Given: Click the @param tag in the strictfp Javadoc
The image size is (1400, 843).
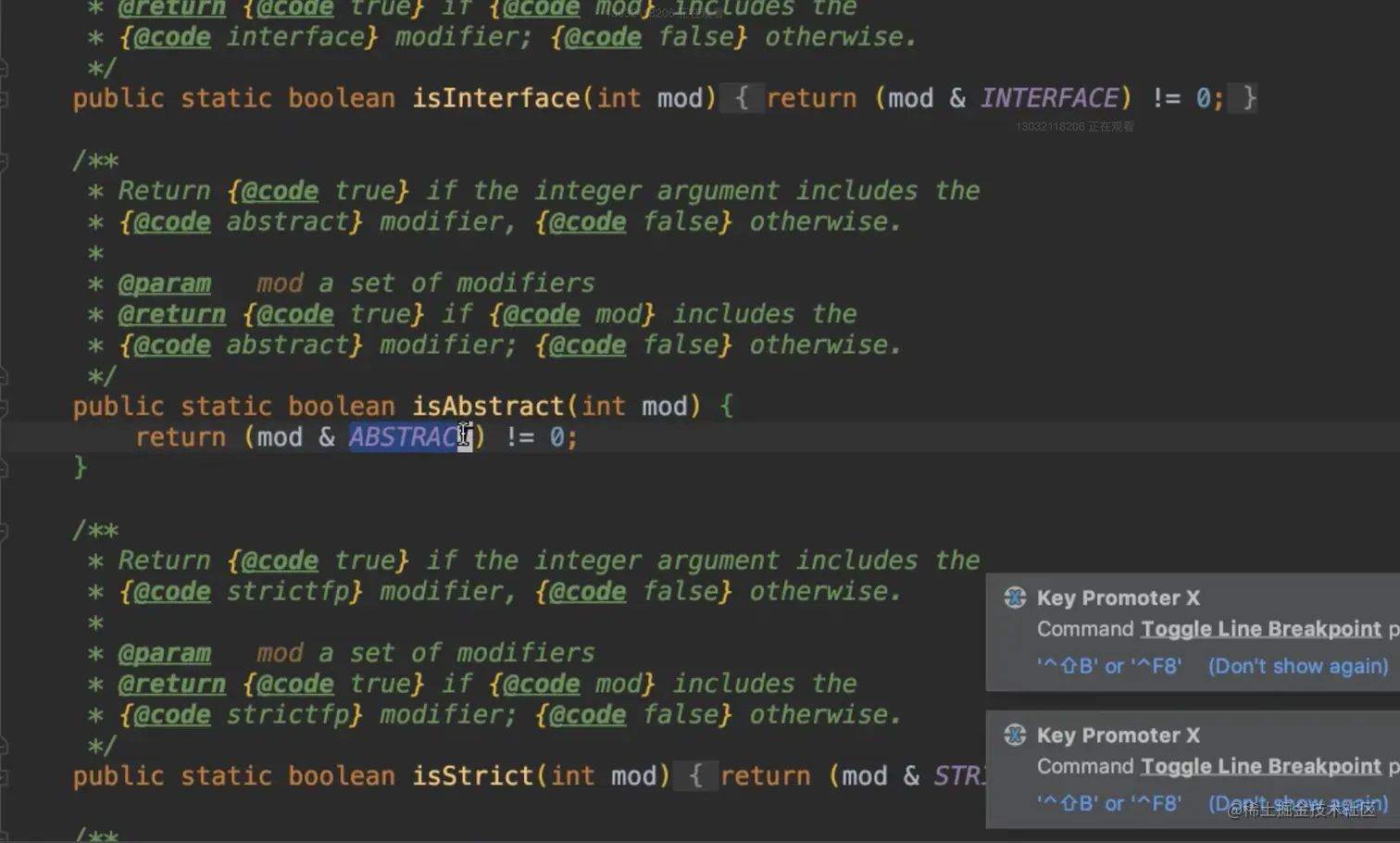Looking at the screenshot, I should tap(164, 653).
